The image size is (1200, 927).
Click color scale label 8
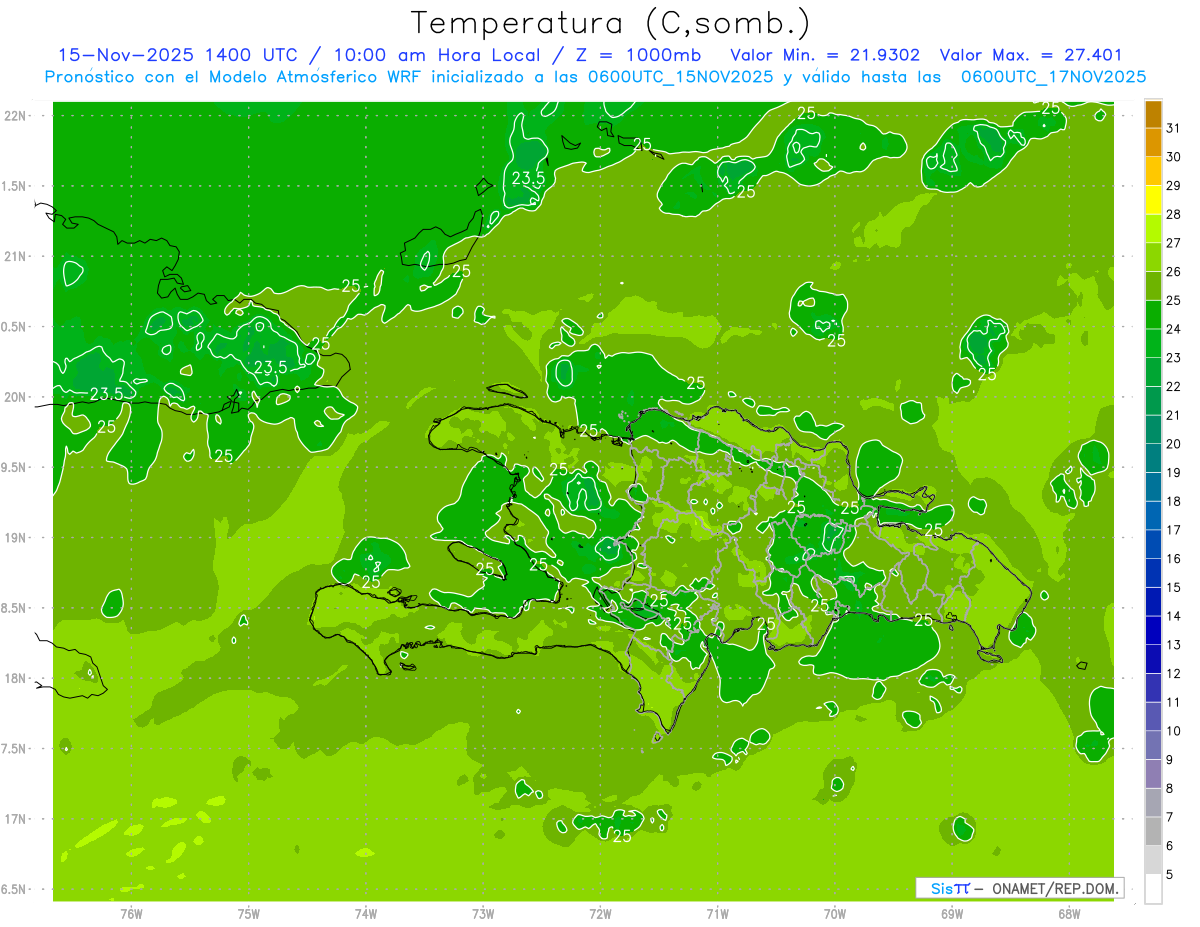1170,788
